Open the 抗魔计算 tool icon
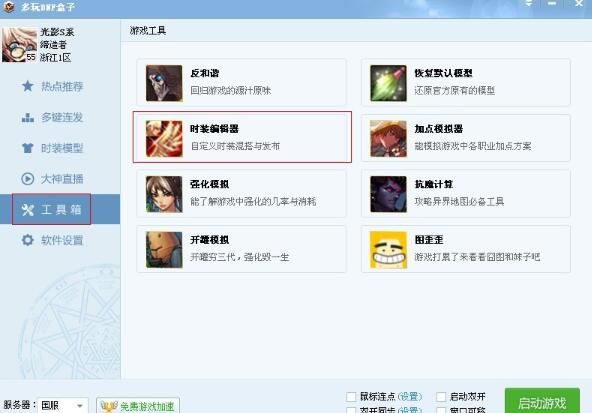 388,194
